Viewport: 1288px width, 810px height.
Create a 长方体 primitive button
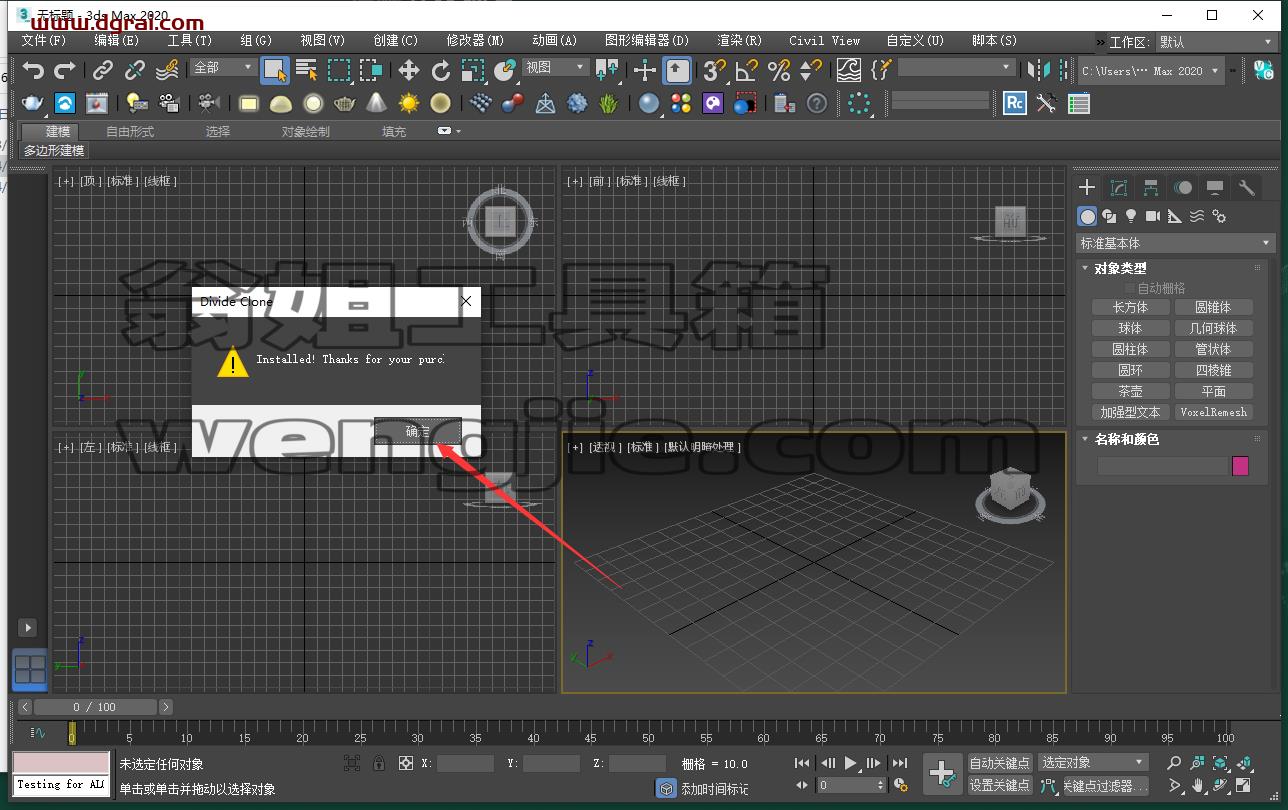[1130, 307]
